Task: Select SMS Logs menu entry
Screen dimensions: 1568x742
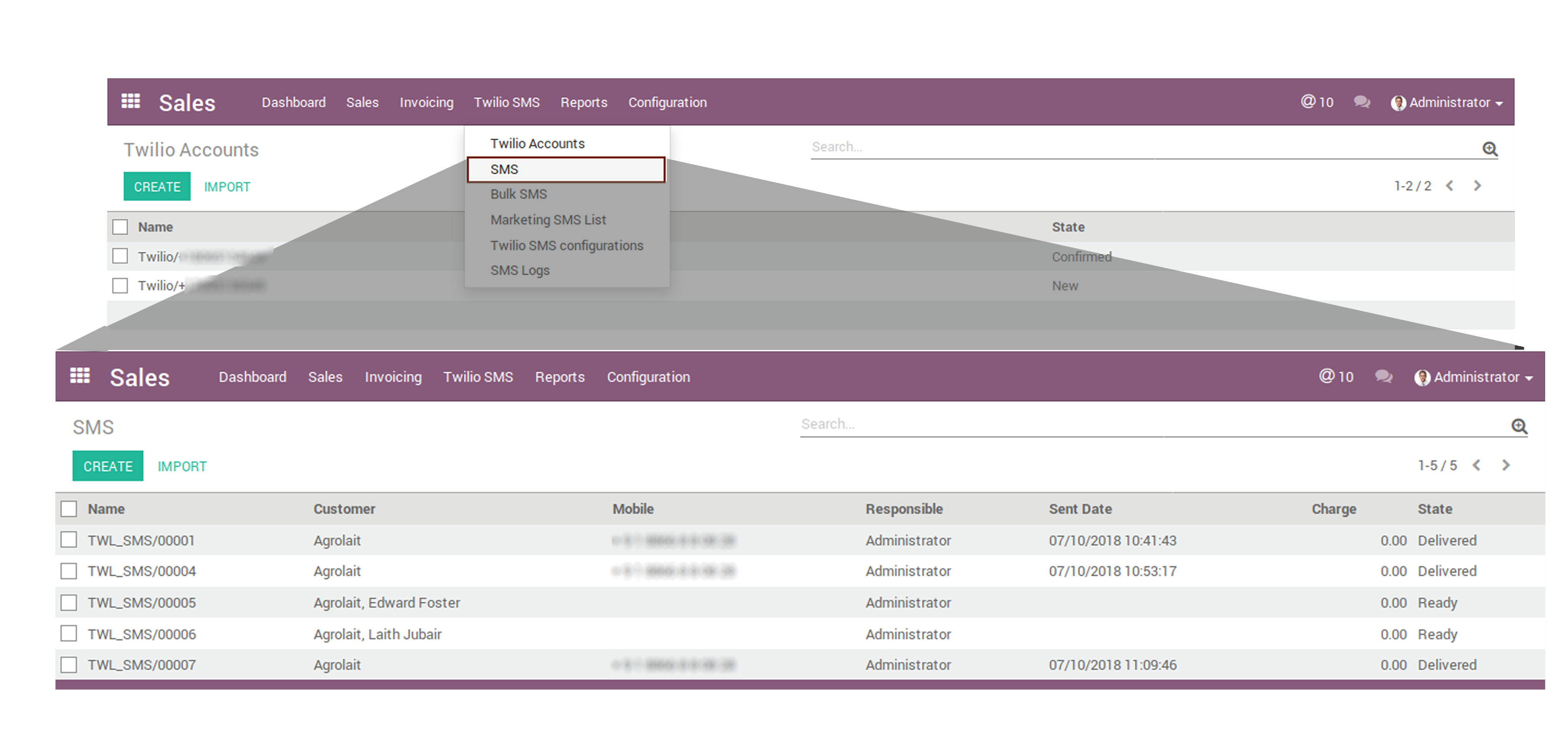Action: point(520,270)
